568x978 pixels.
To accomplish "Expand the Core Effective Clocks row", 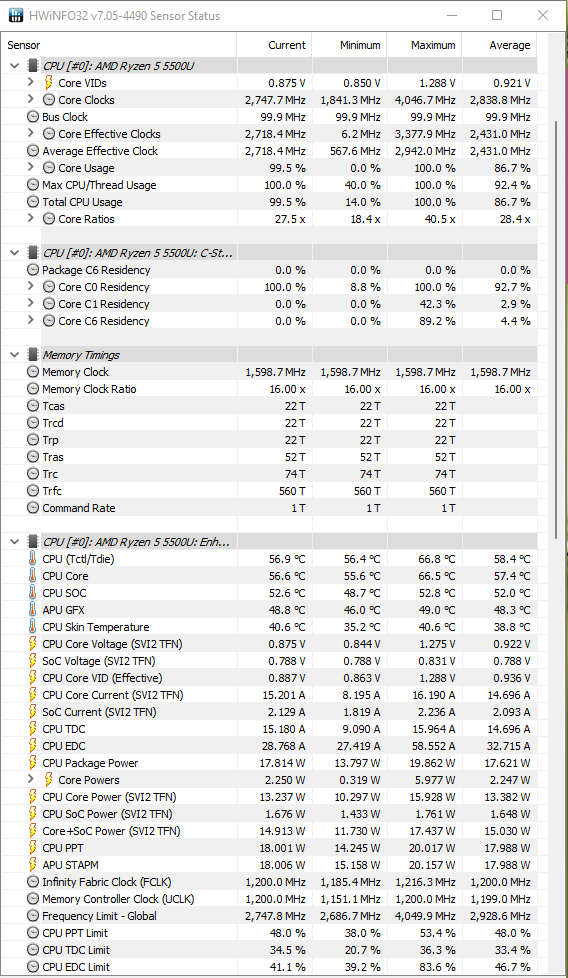I will coord(31,133).
